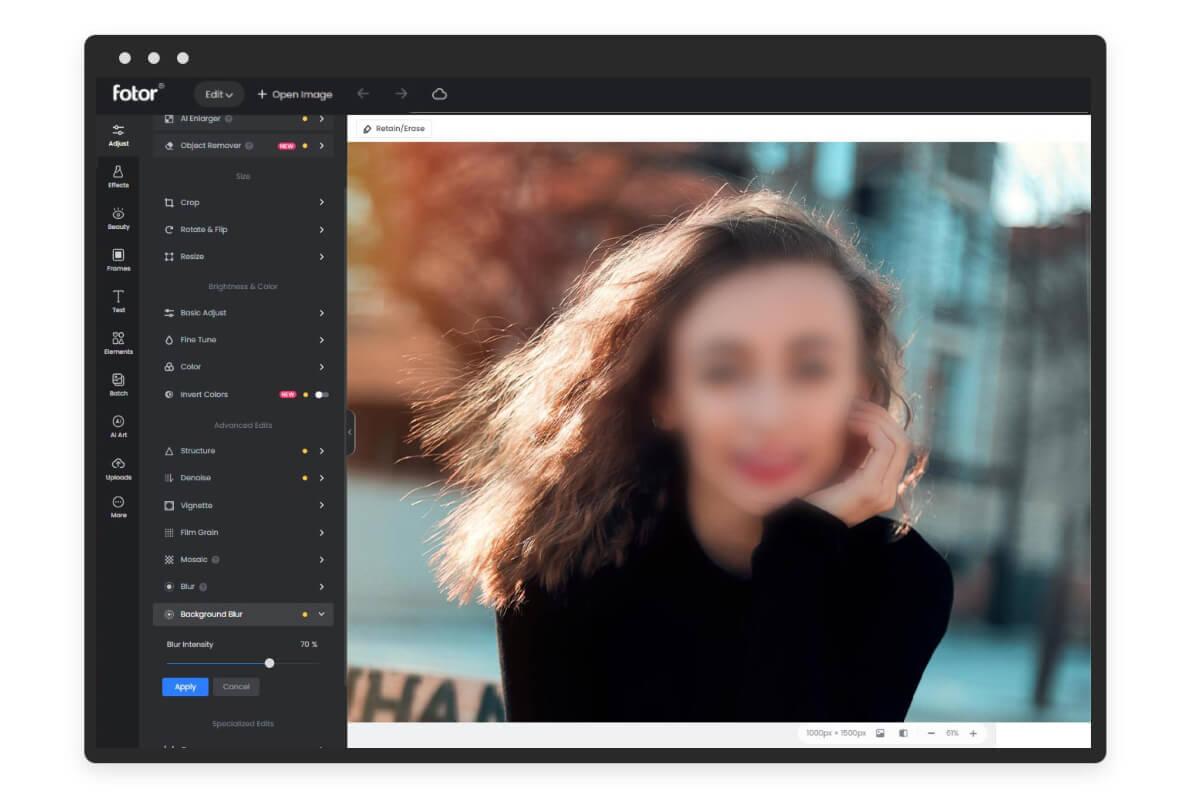Screen dimensions: 1200x800
Task: Expand the Film Grain chevron
Action: click(x=321, y=533)
